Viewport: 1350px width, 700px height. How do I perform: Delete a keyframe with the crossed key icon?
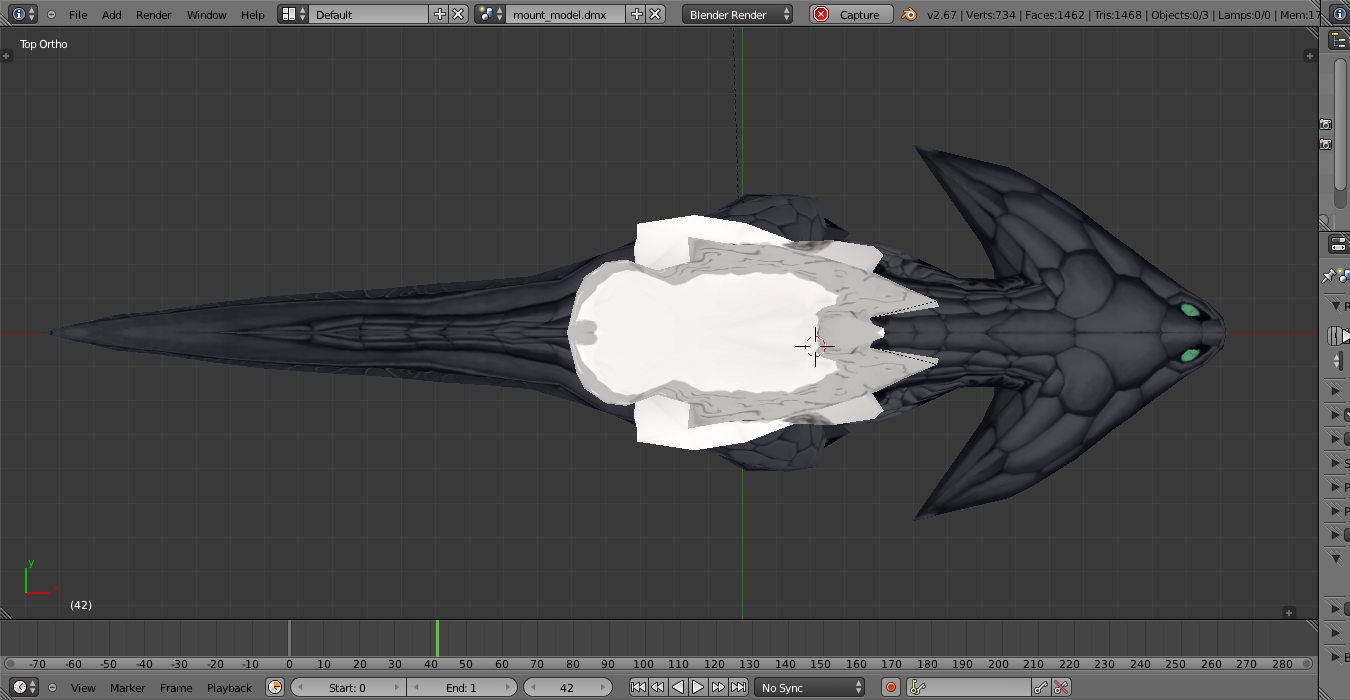click(x=1062, y=687)
